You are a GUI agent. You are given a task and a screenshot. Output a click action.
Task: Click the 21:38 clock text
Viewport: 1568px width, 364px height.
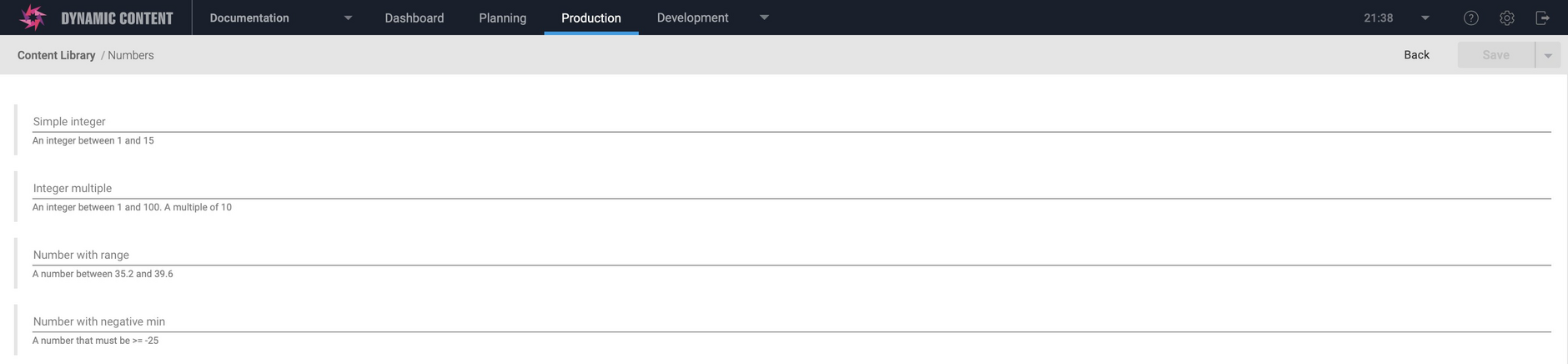point(1378,18)
